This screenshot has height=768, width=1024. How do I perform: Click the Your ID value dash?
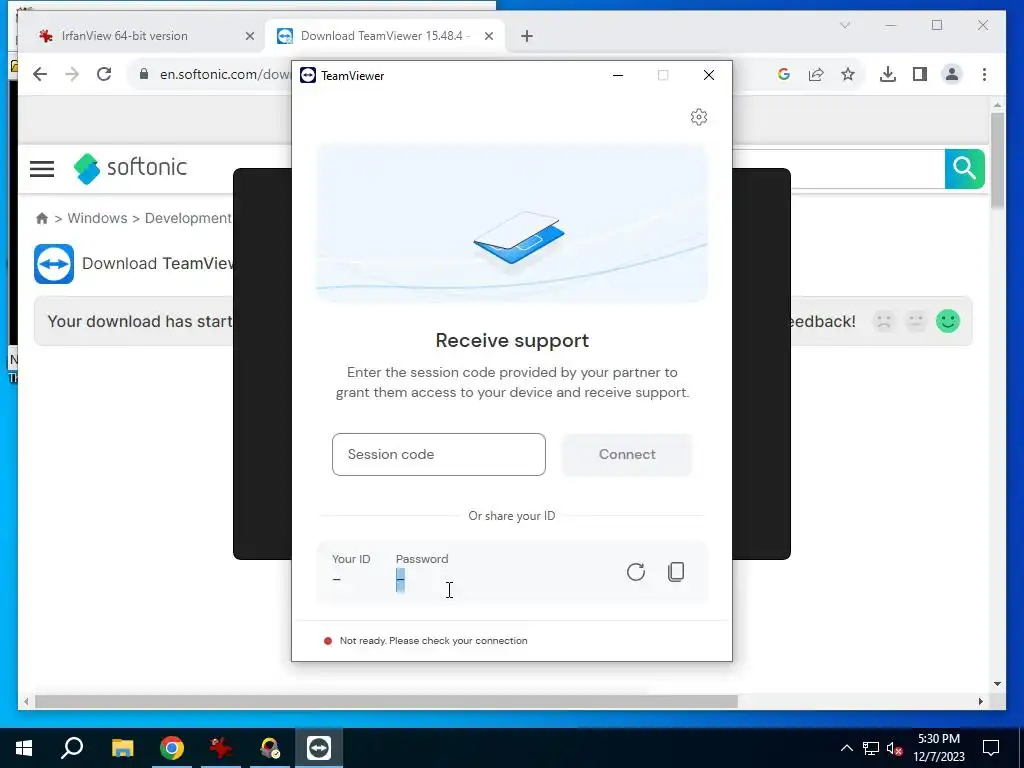click(x=336, y=579)
